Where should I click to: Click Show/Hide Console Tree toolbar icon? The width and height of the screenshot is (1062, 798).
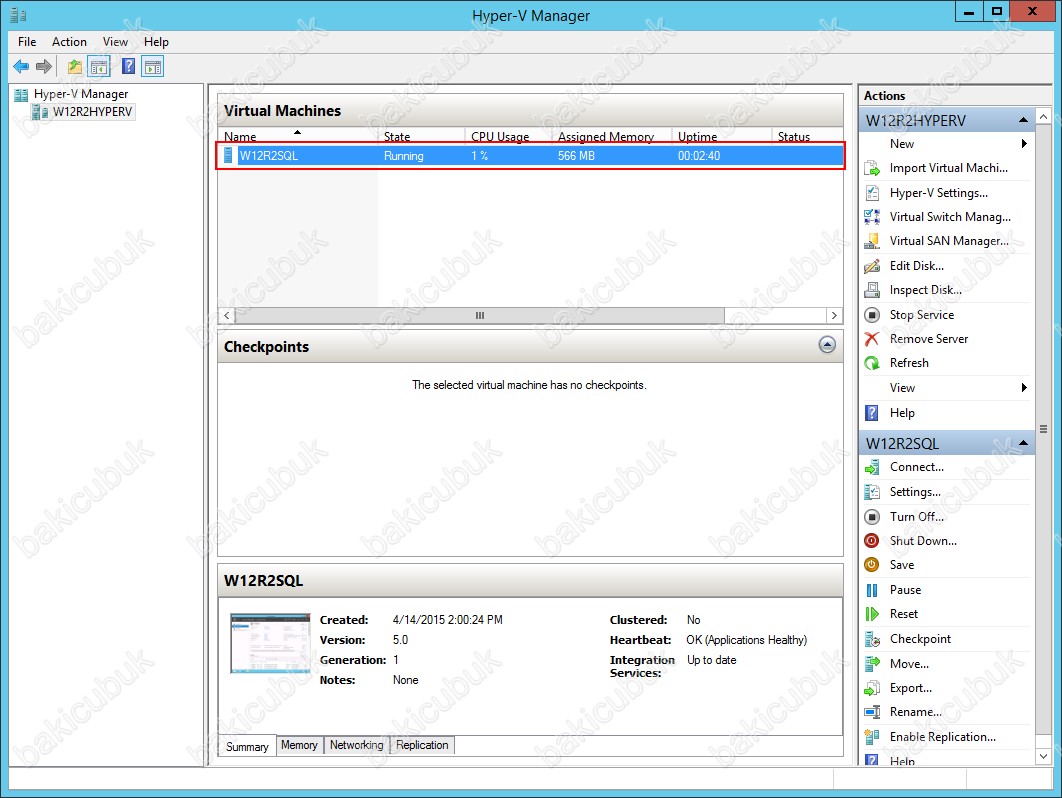click(100, 66)
